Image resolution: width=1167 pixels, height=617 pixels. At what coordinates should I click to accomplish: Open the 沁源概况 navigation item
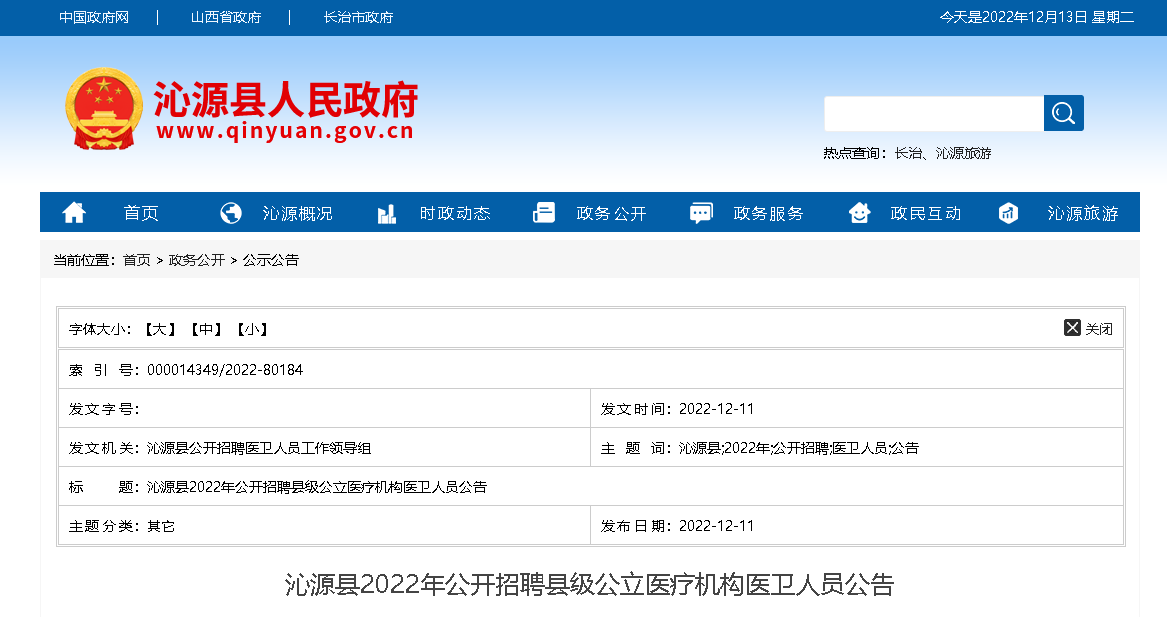[x=298, y=214]
